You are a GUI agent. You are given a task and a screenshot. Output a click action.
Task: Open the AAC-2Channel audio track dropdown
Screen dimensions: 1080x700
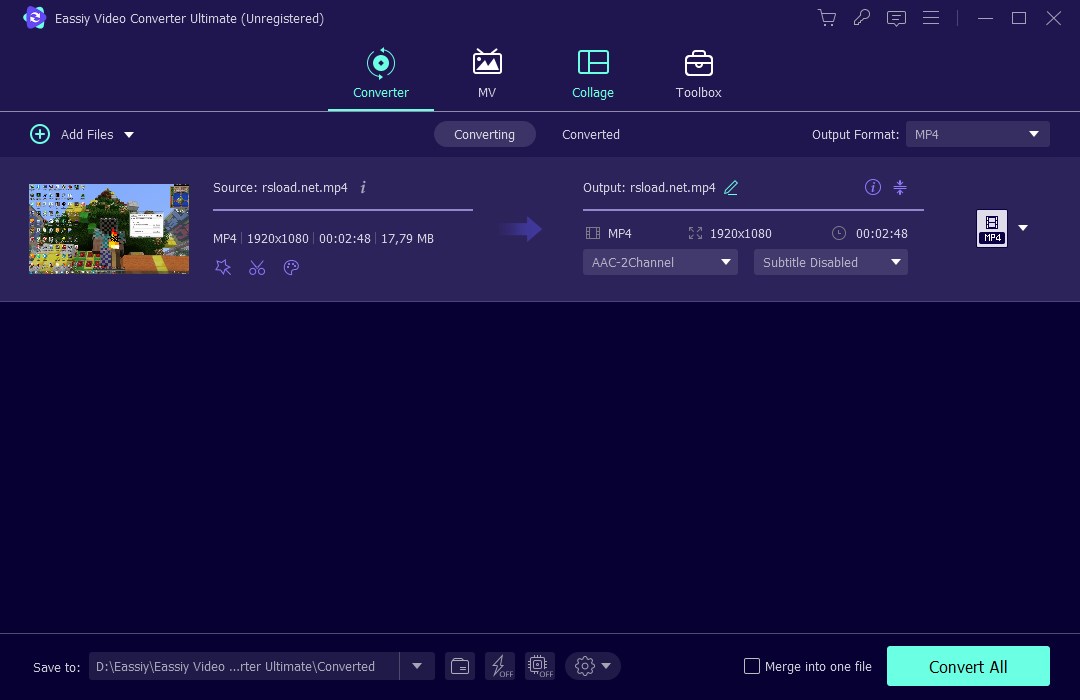[x=660, y=262]
